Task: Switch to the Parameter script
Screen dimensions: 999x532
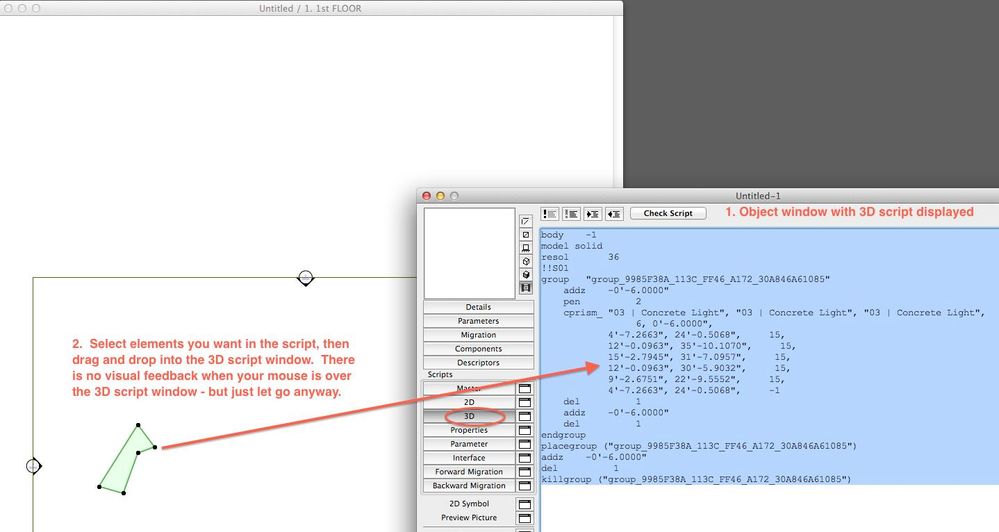Action: pos(469,444)
